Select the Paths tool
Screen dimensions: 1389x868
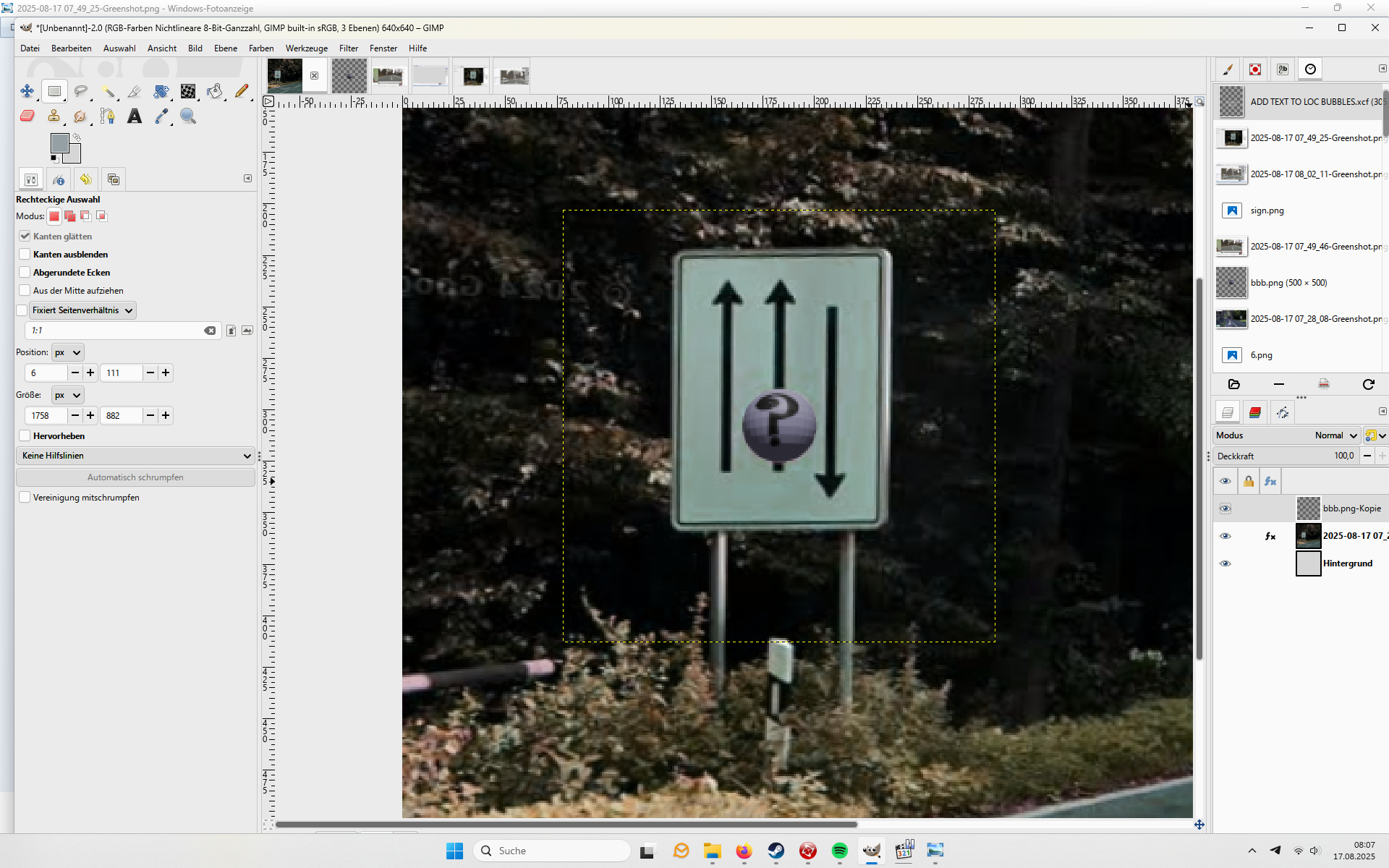pos(108,116)
